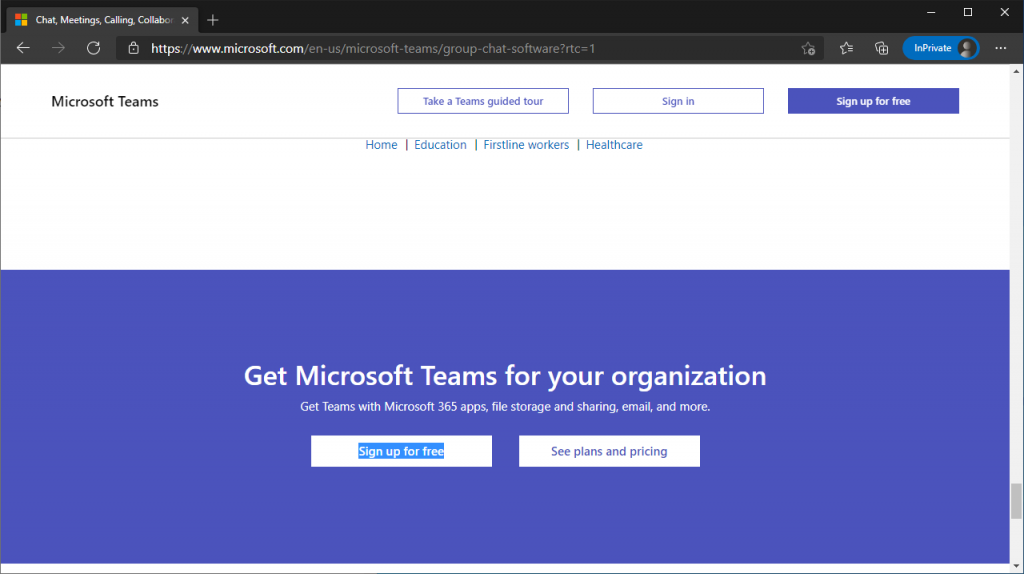The width and height of the screenshot is (1024, 574).
Task: Click the scrollbar down arrow
Action: [x=1016, y=566]
